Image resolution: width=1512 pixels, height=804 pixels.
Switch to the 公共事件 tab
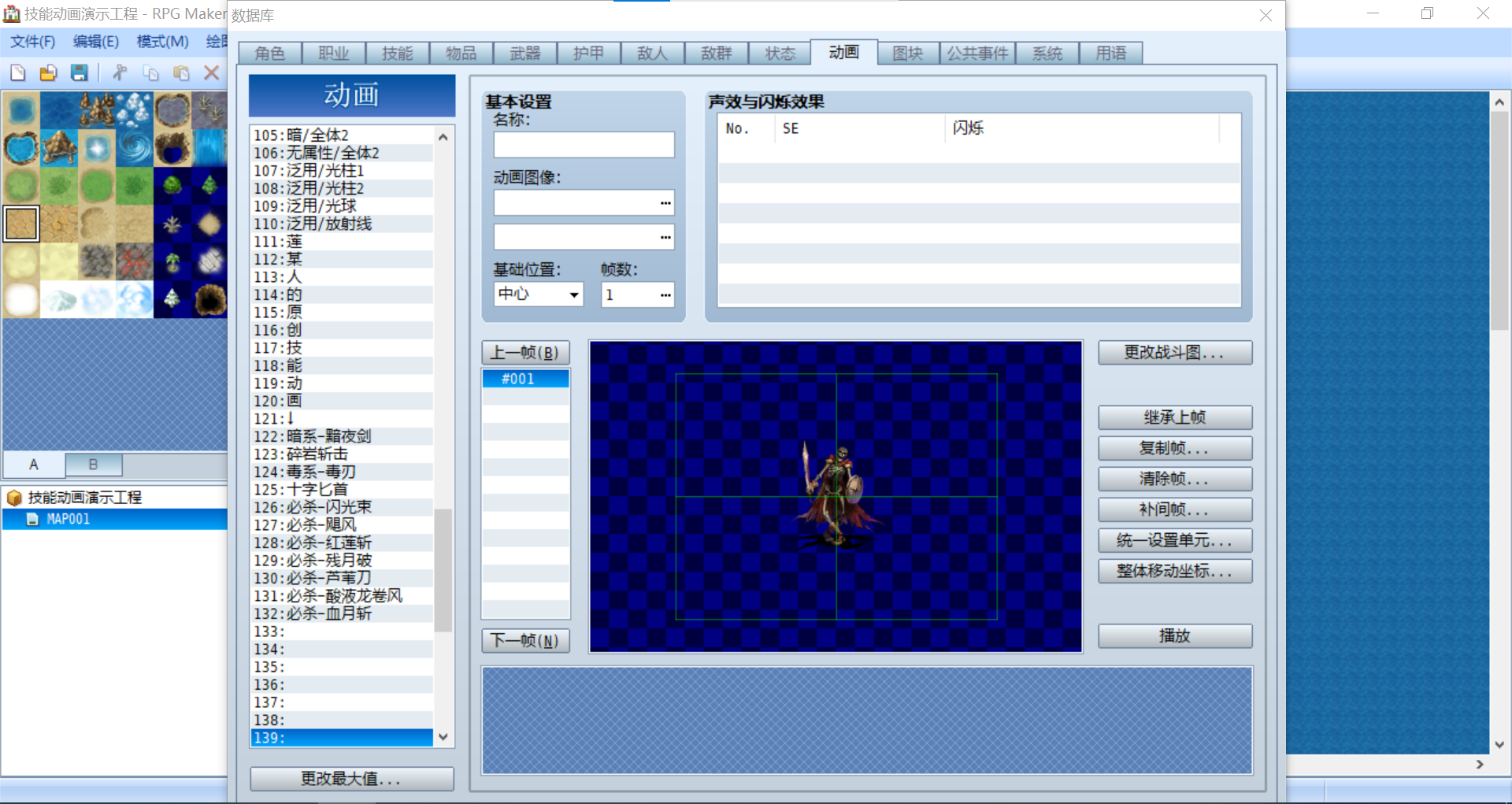click(x=977, y=53)
